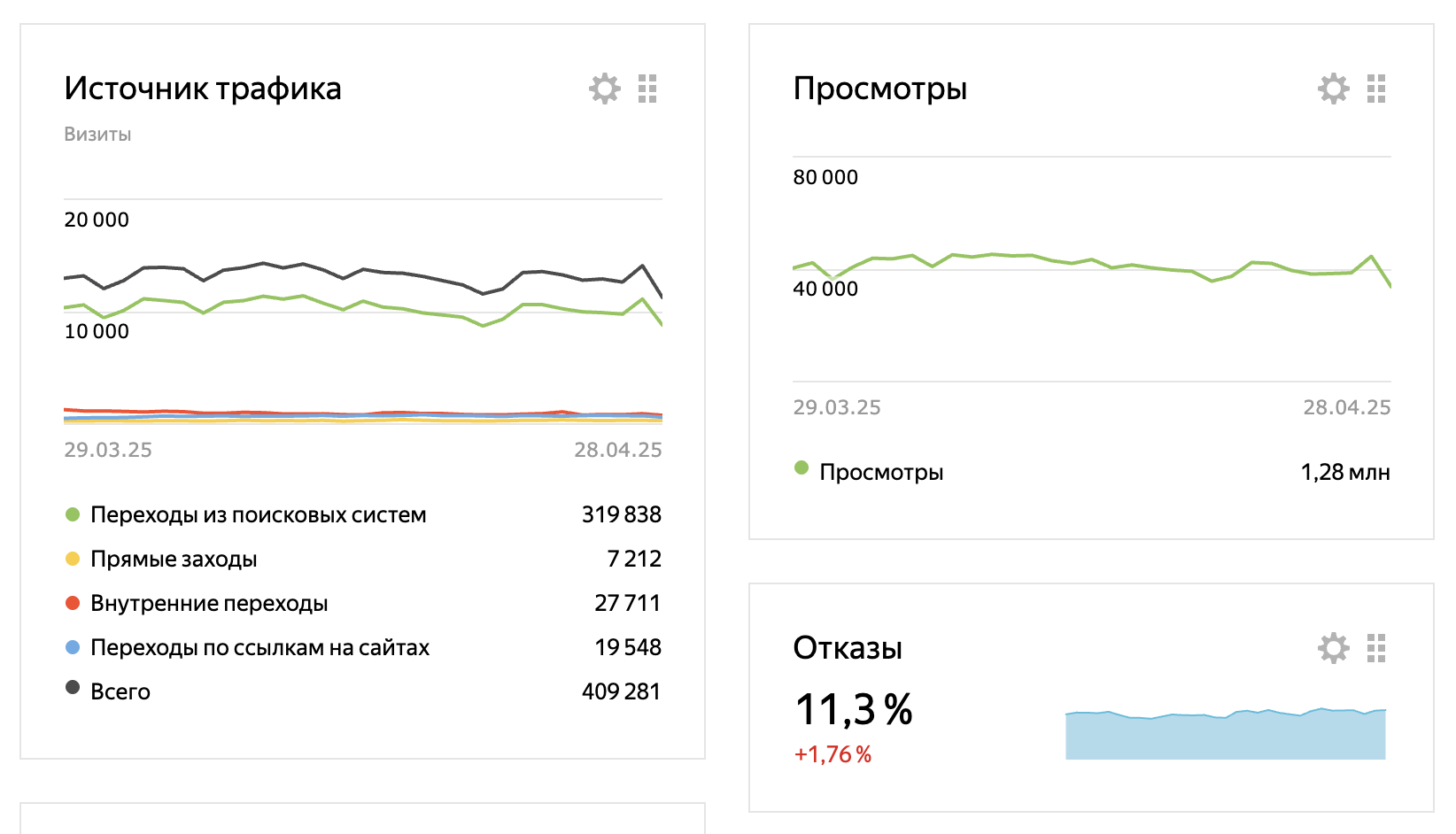Click grid handle icon of Источник трафика widget

647,89
